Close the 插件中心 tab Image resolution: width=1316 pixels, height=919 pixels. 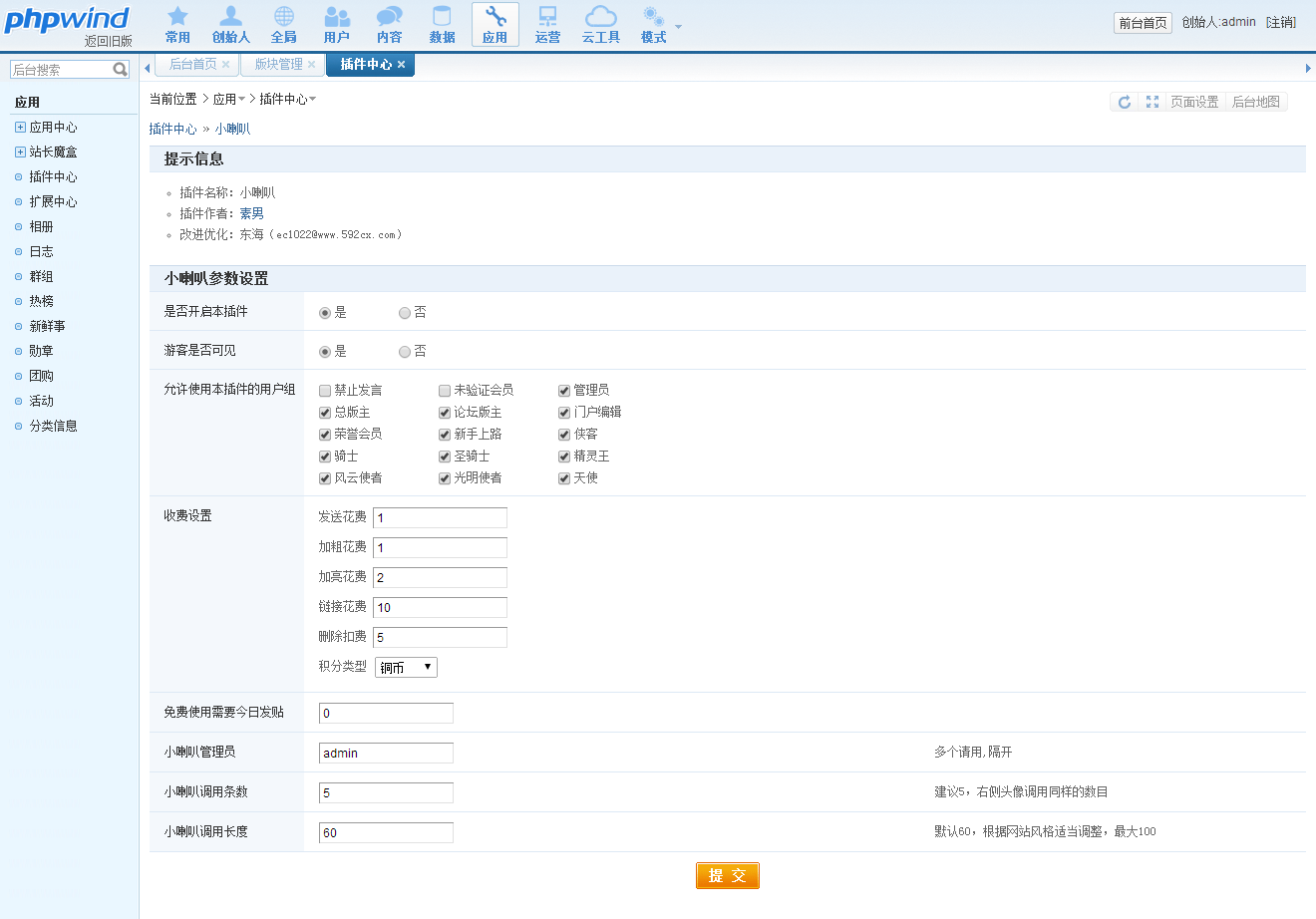pyautogui.click(x=401, y=65)
